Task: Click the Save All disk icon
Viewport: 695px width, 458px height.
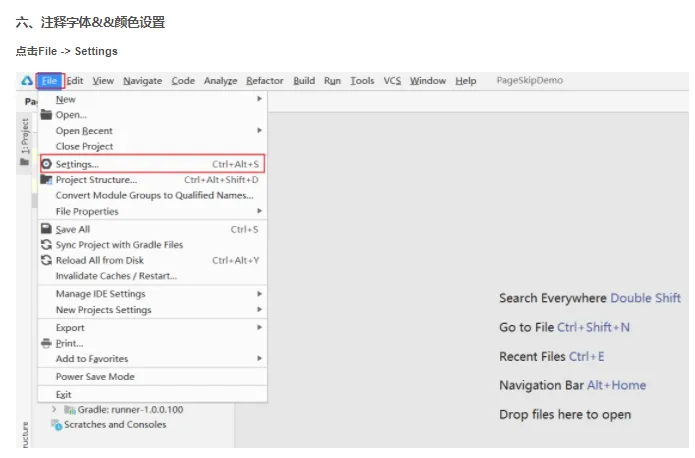Action: click(47, 229)
